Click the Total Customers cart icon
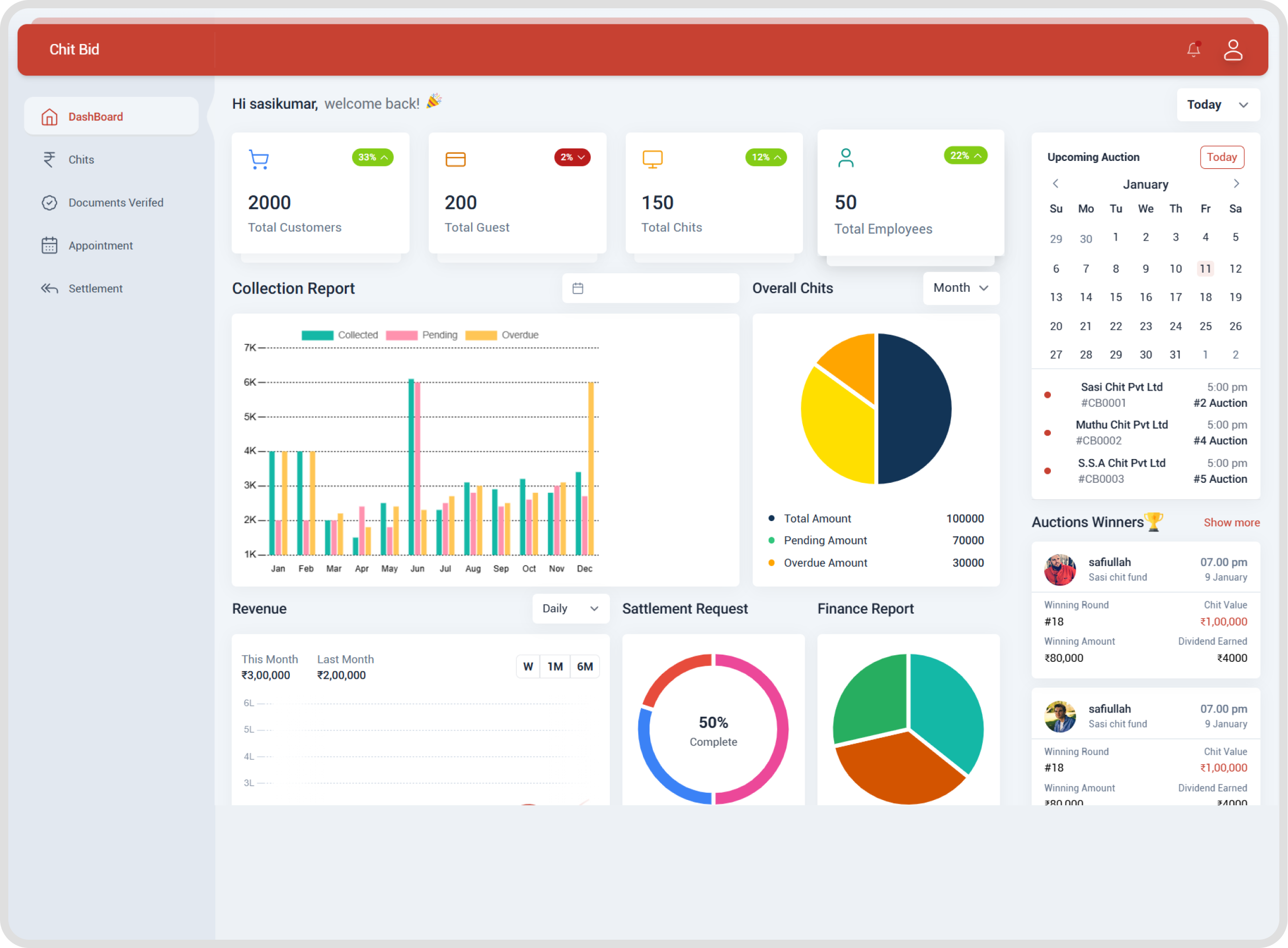 tap(259, 159)
